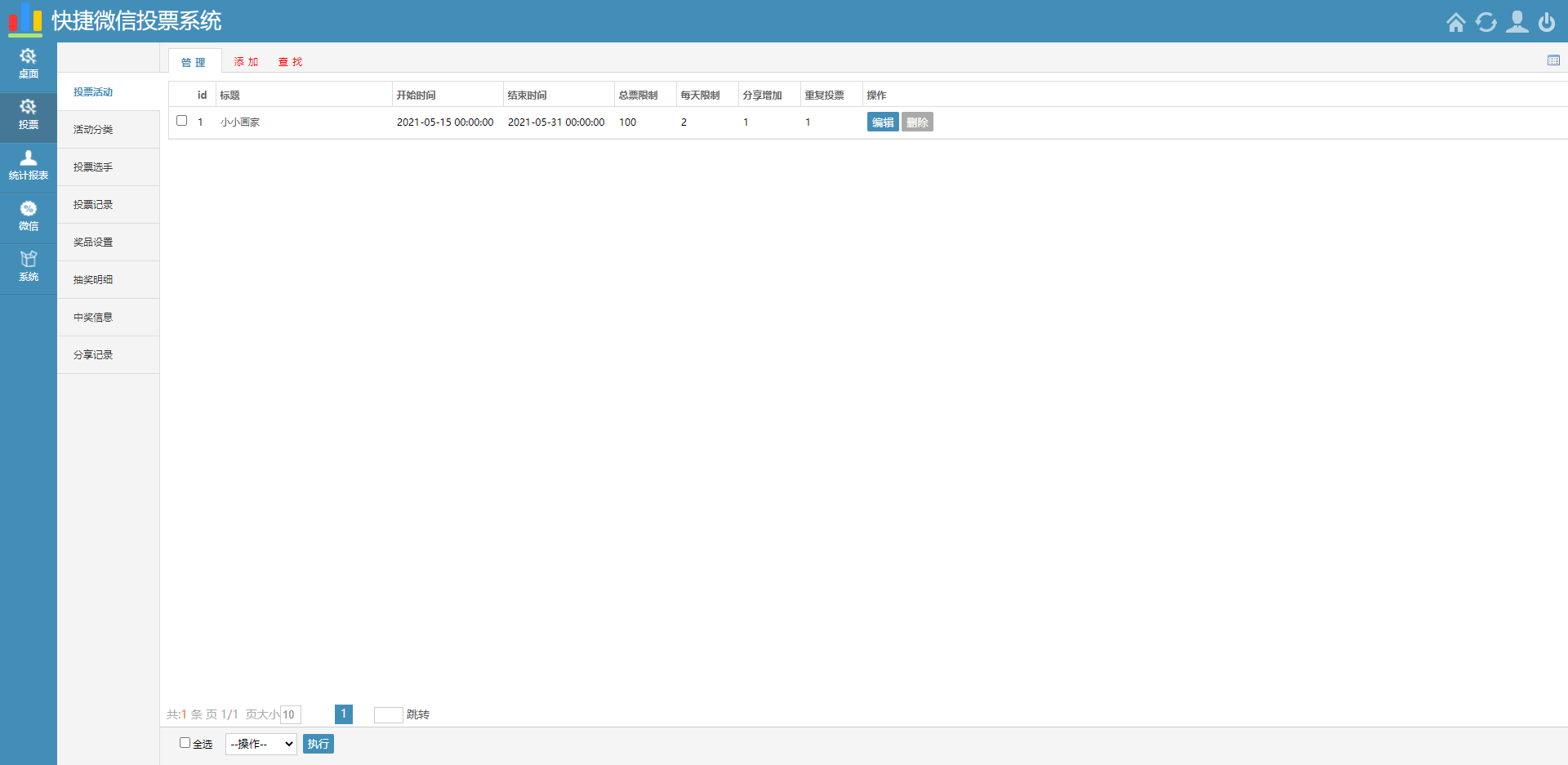1568x765 pixels.
Task: Click the total limit value 100
Action: [627, 122]
